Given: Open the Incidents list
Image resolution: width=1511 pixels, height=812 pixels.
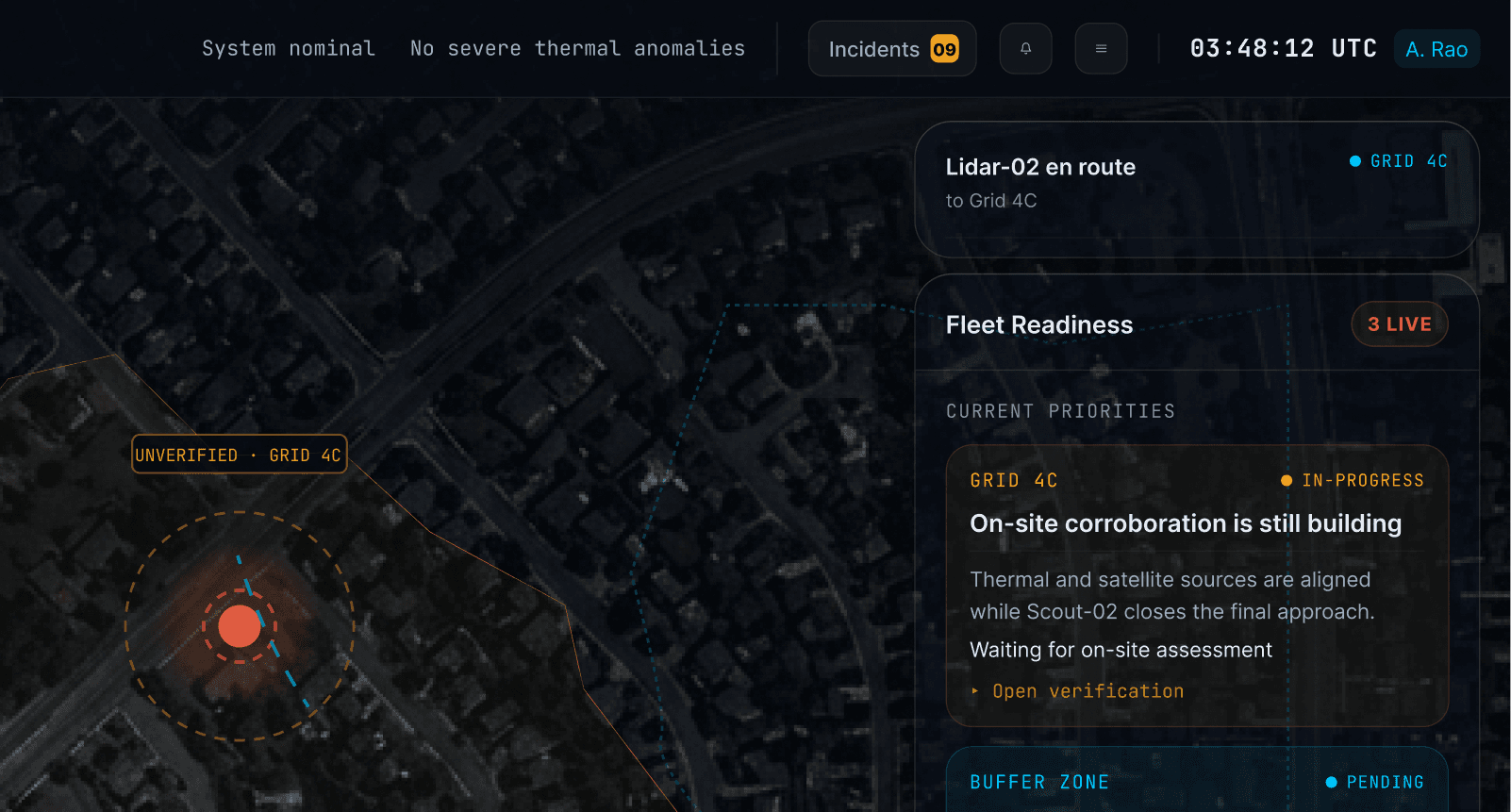Looking at the screenshot, I should pos(891,49).
